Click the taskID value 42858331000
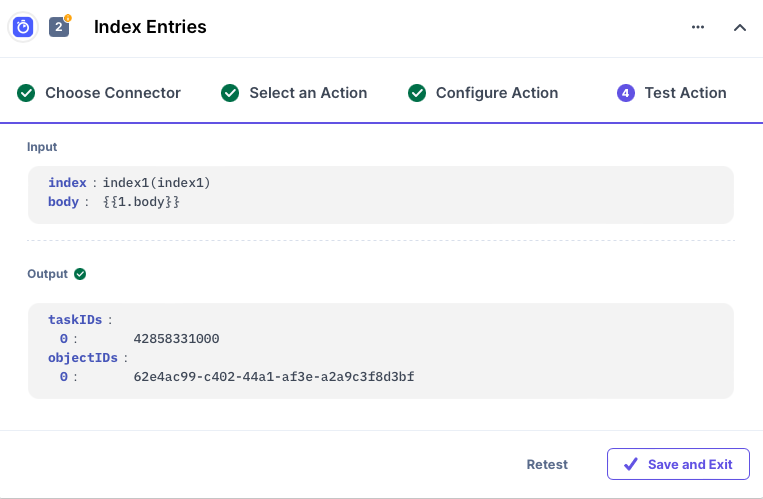The height and width of the screenshot is (499, 763). tap(176, 339)
